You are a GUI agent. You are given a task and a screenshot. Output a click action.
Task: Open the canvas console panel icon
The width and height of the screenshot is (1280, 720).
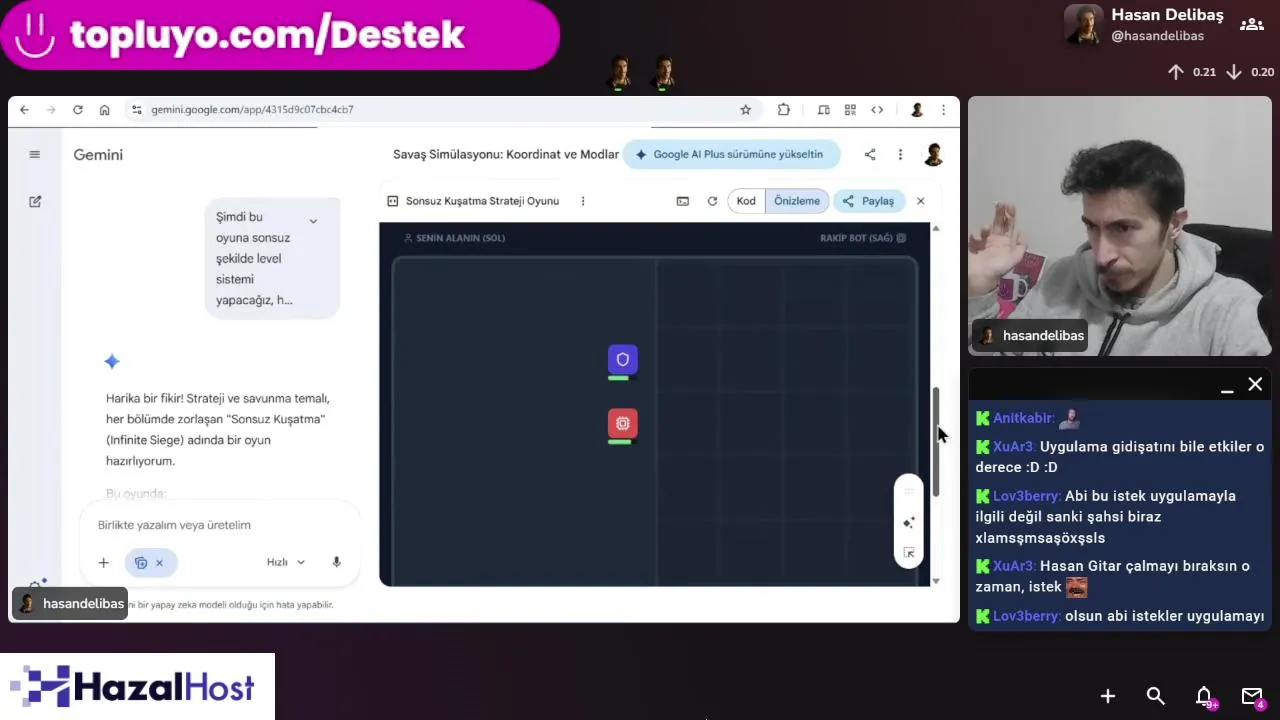point(683,201)
